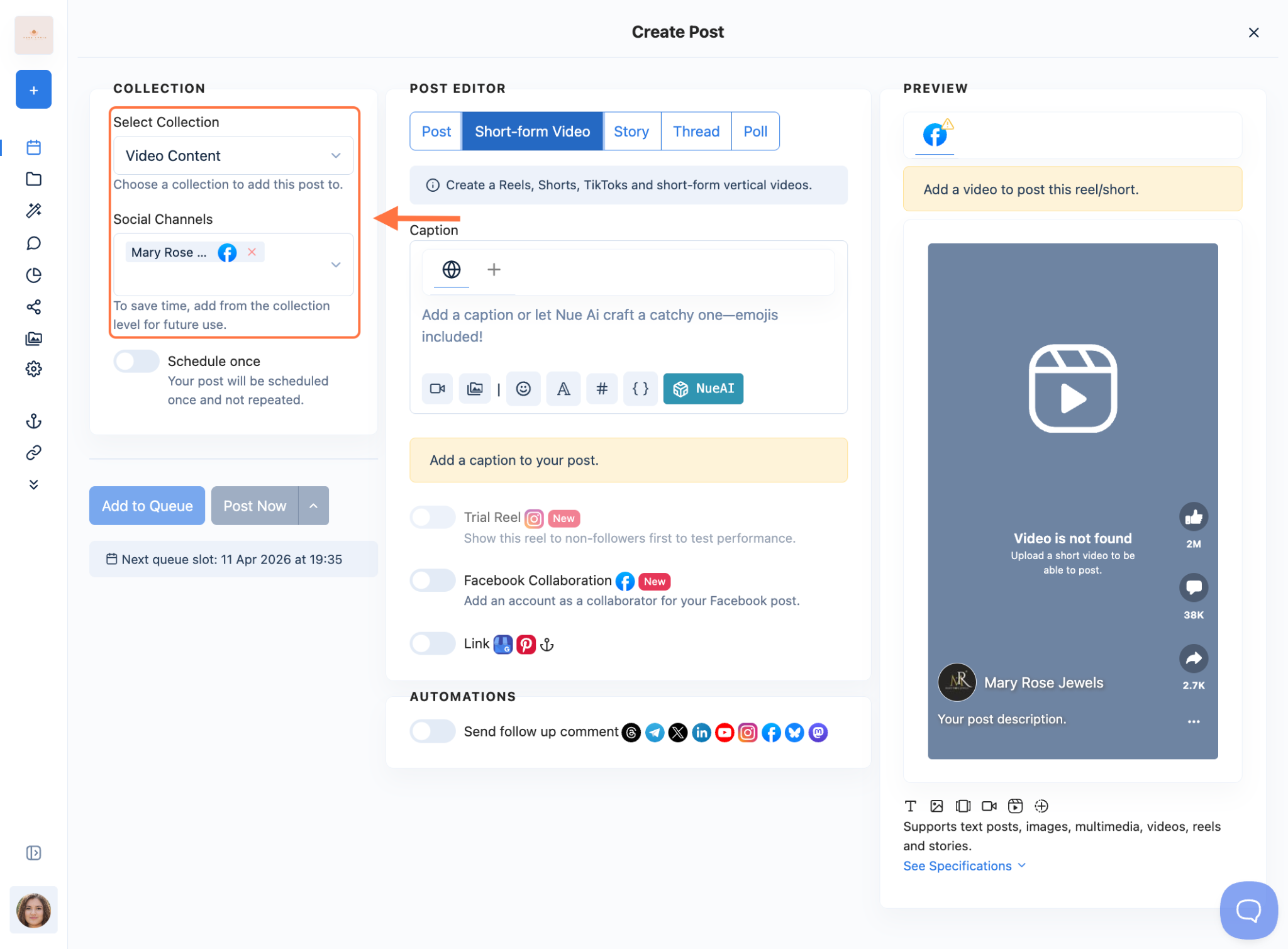The height and width of the screenshot is (949, 1288).
Task: Select the Thread tab
Action: pyautogui.click(x=696, y=131)
